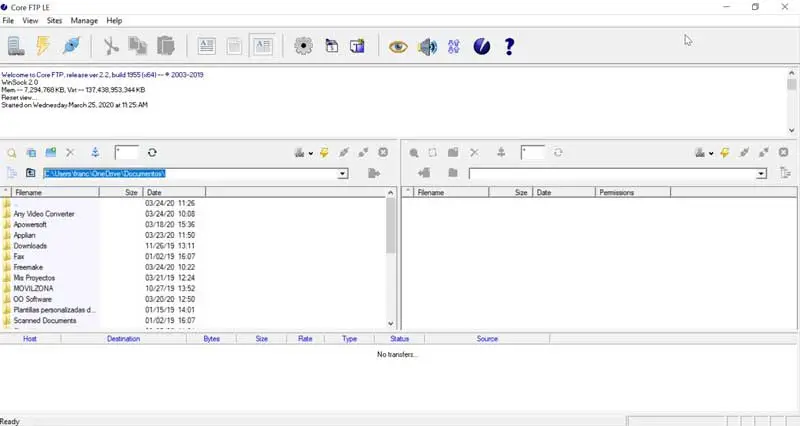The width and height of the screenshot is (800, 426).
Task: Click the Cut scissors icon
Action: [111, 46]
